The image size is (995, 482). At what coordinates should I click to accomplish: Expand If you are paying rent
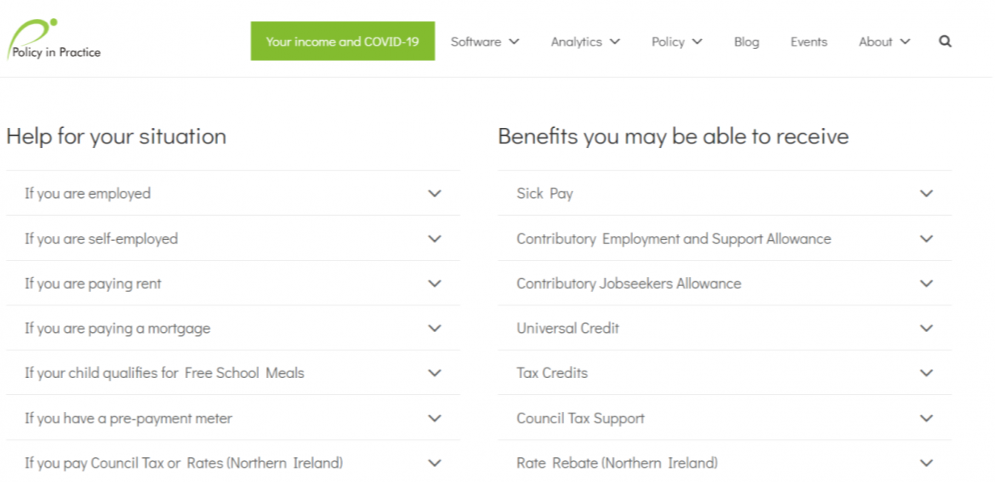click(233, 283)
